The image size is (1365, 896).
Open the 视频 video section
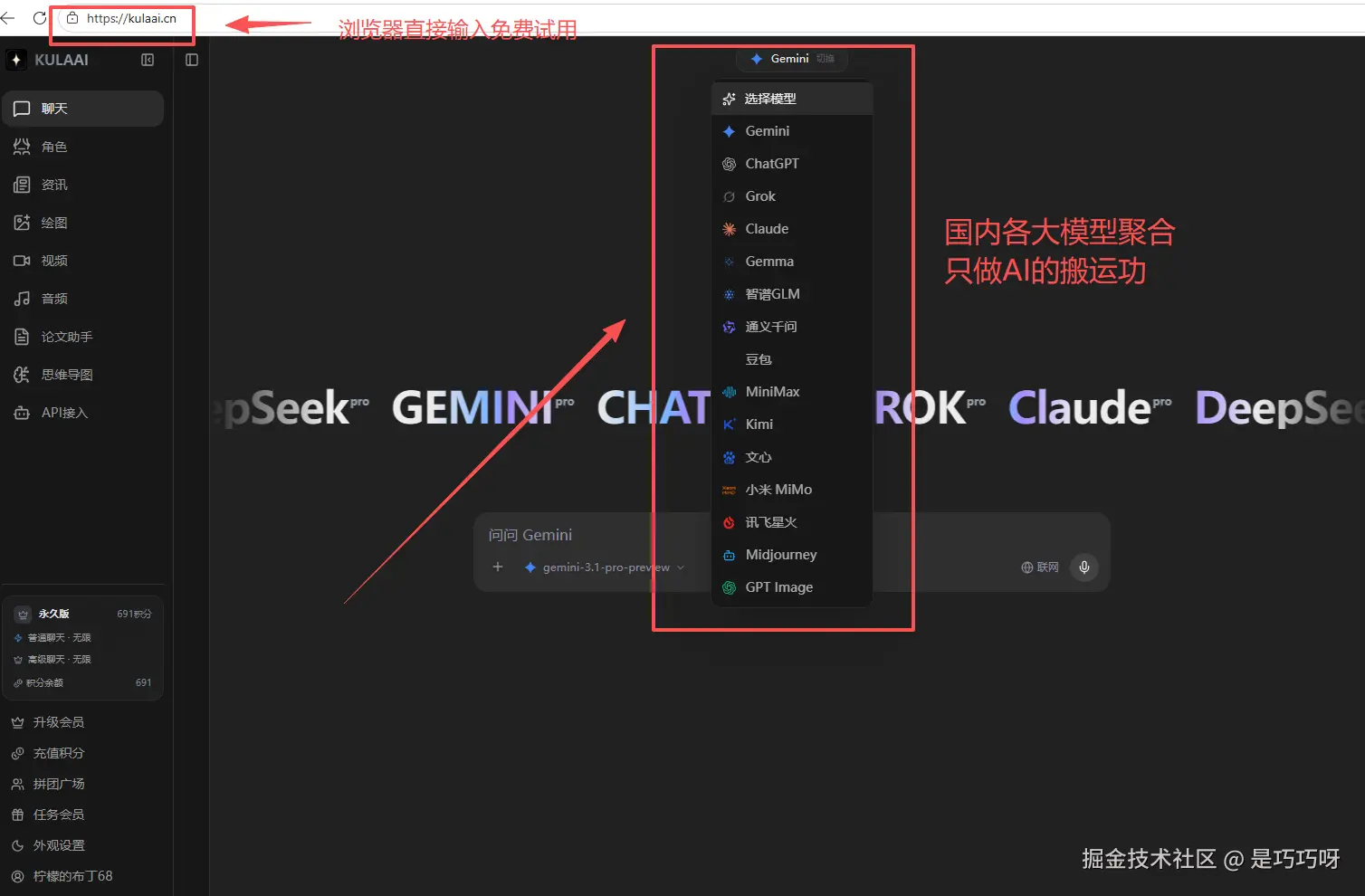[52, 260]
